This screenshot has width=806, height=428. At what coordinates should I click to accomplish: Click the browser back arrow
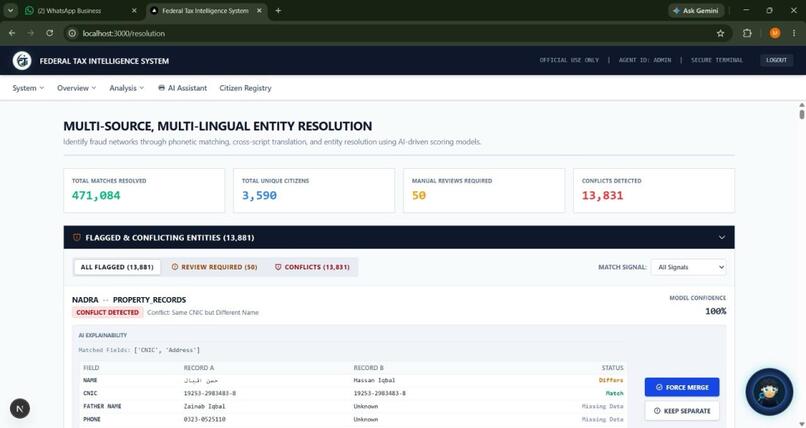[x=12, y=33]
